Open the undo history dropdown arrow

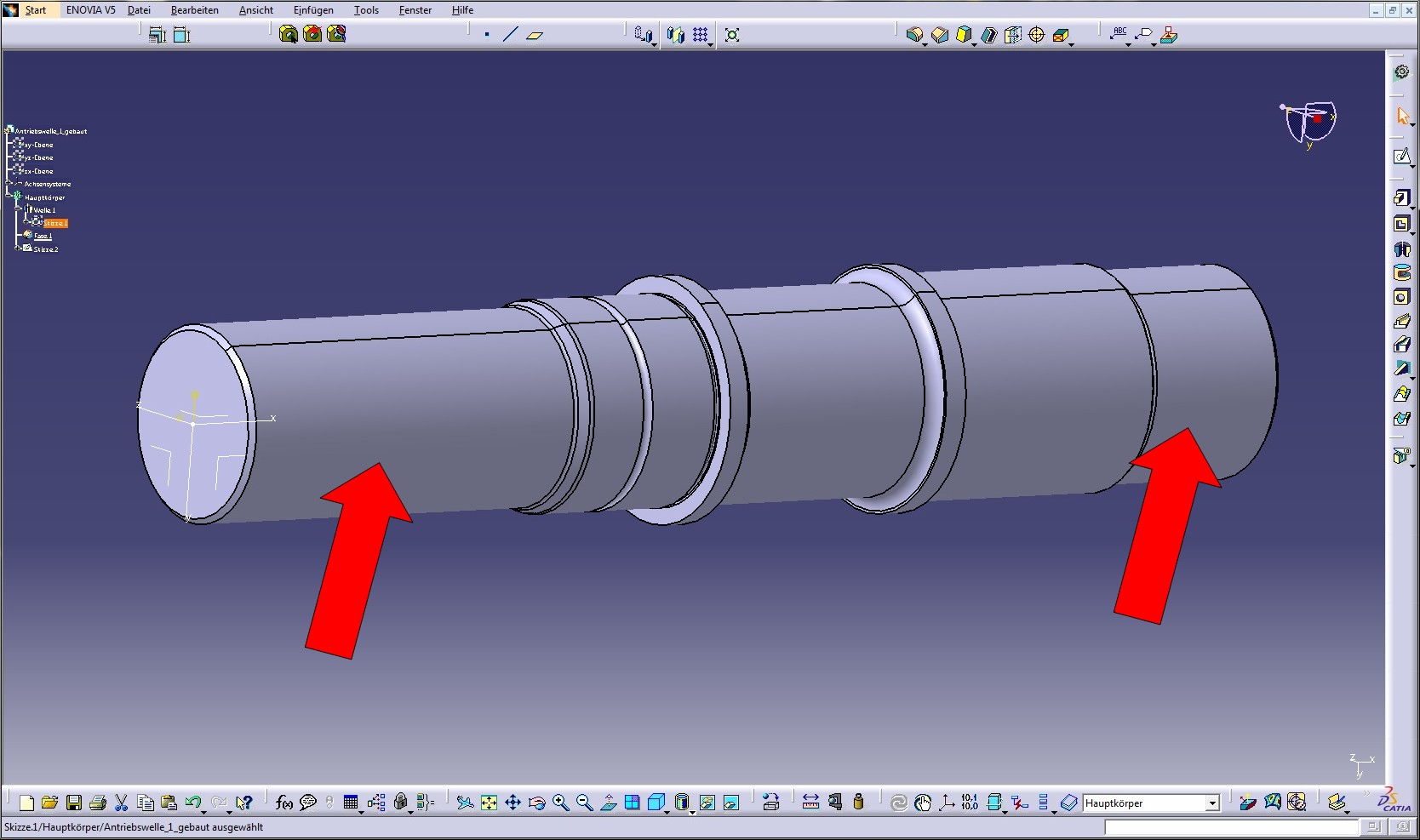click(x=204, y=812)
